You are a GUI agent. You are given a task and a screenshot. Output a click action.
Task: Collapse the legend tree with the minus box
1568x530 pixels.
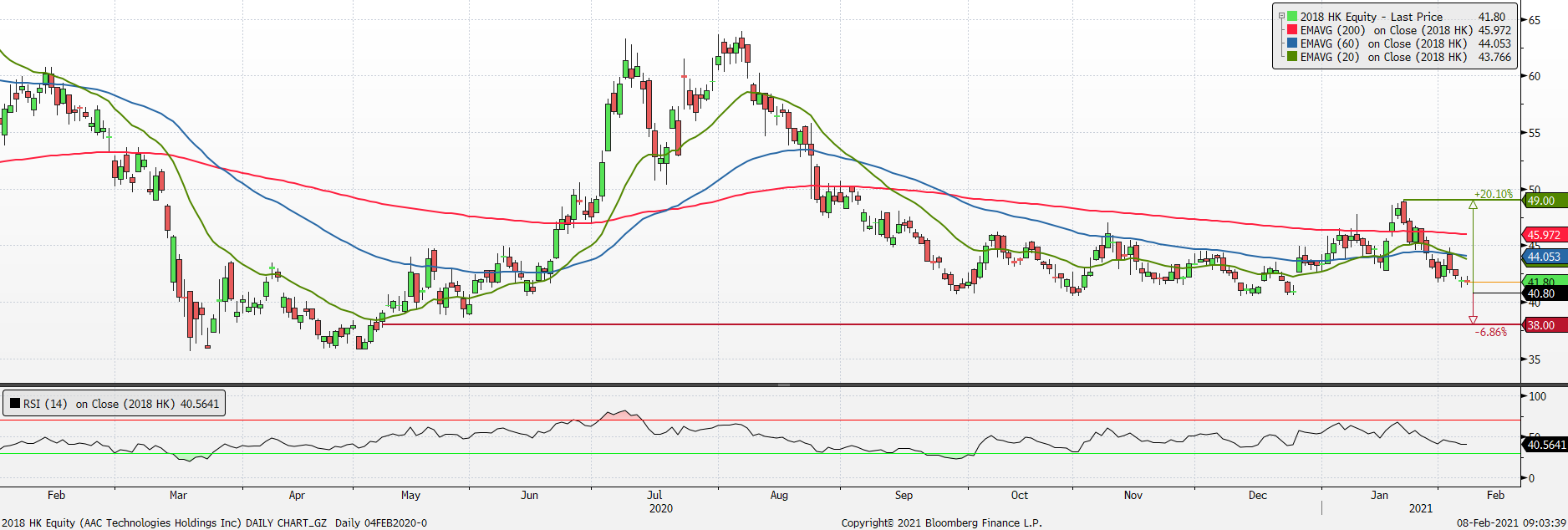pyautogui.click(x=1281, y=16)
